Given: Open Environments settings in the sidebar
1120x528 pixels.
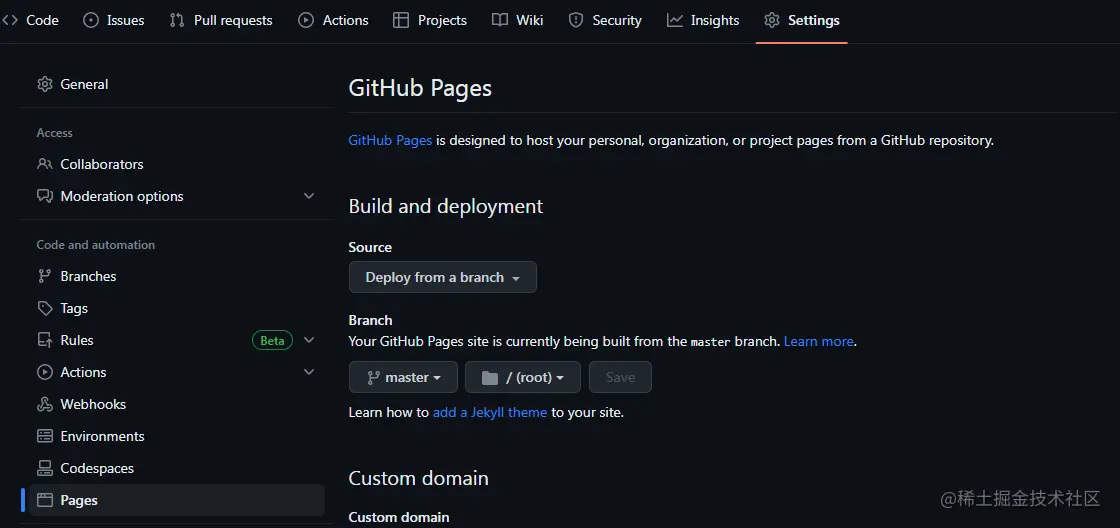Looking at the screenshot, I should click(x=174, y=436).
